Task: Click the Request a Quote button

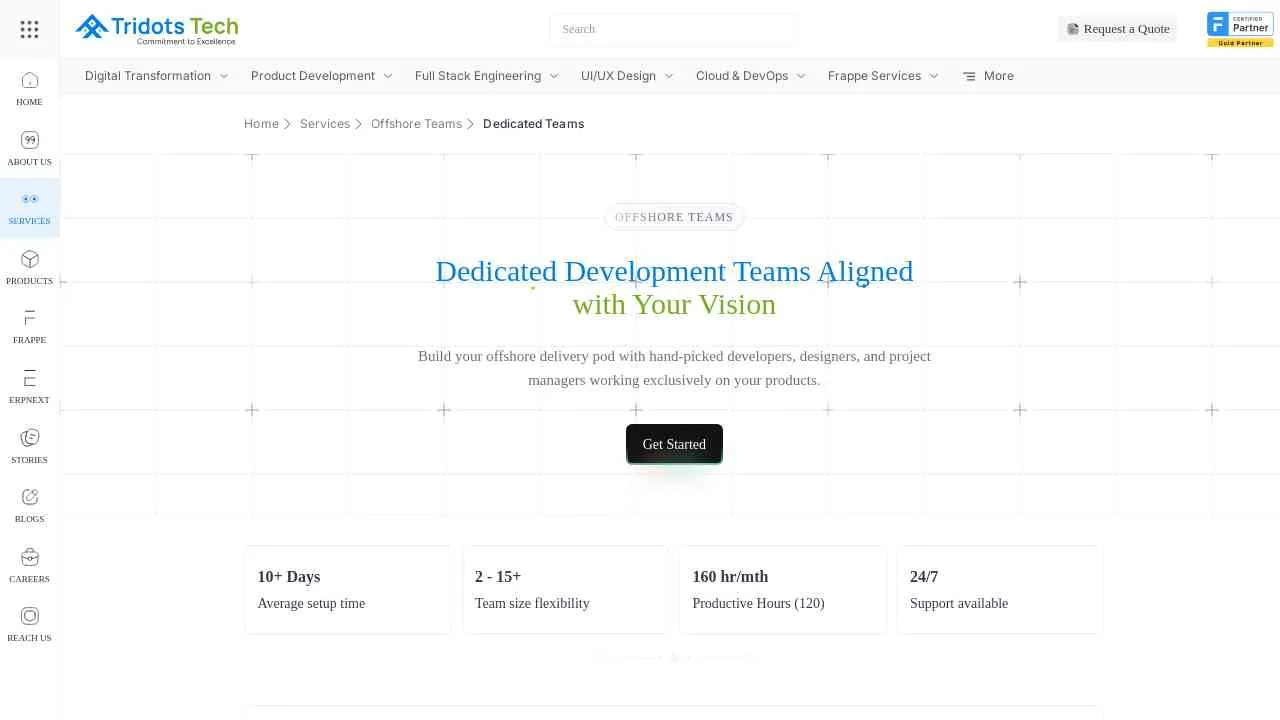Action: pos(1118,29)
